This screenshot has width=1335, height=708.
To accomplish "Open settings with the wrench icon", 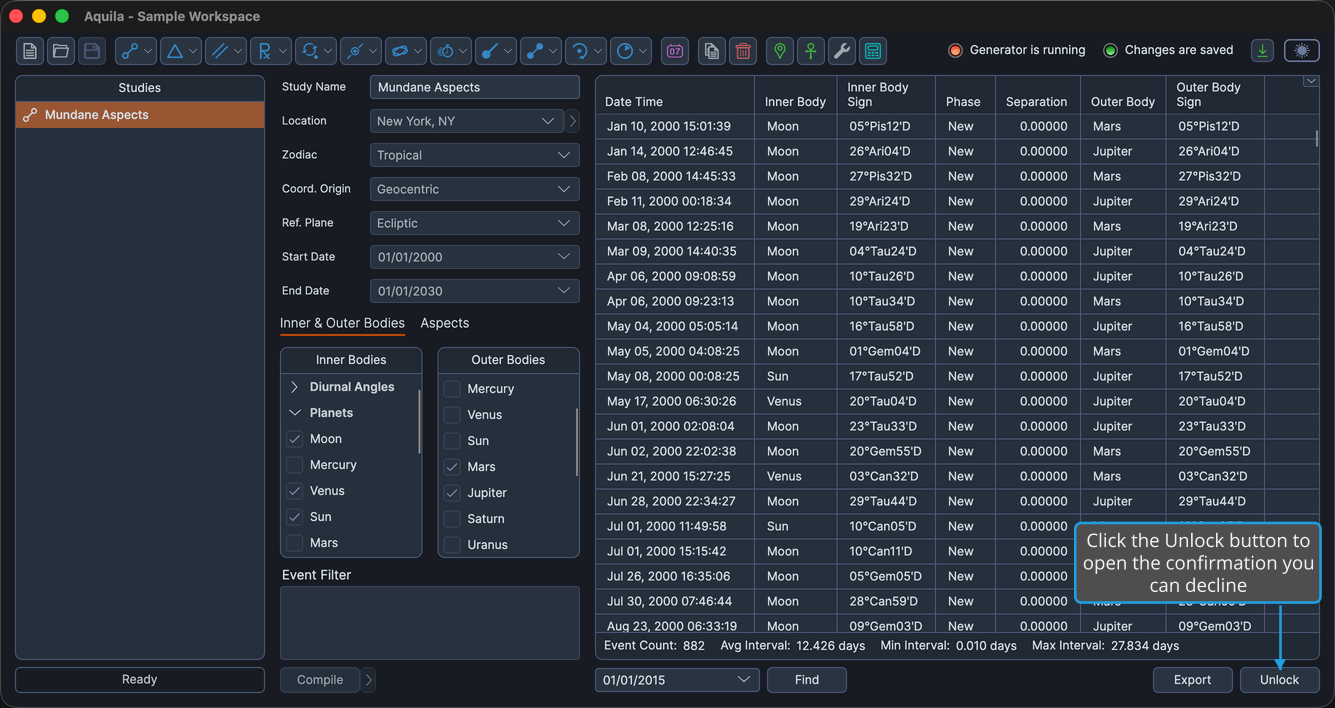I will (x=842, y=51).
